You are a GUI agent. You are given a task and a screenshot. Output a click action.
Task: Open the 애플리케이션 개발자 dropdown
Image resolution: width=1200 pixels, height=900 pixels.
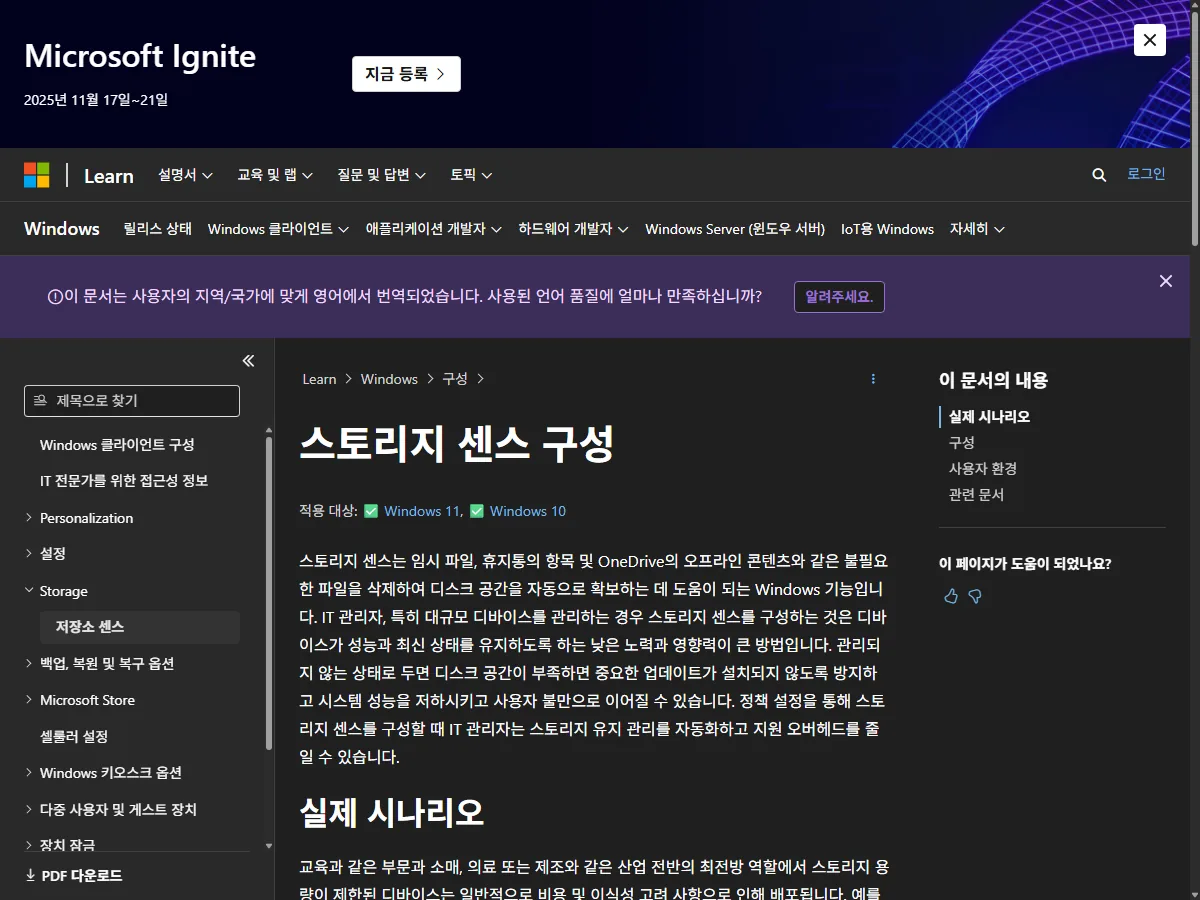pyautogui.click(x=434, y=229)
